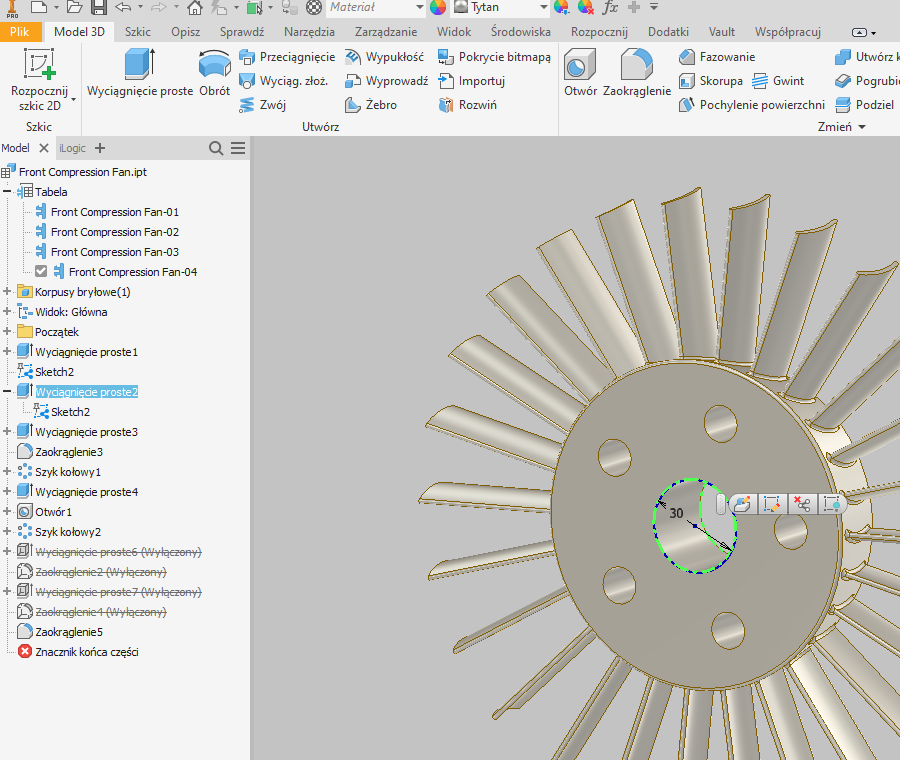Collapse the Wyciągnięcie proste2 node
Screen dimensions: 900x760
(x=8, y=392)
